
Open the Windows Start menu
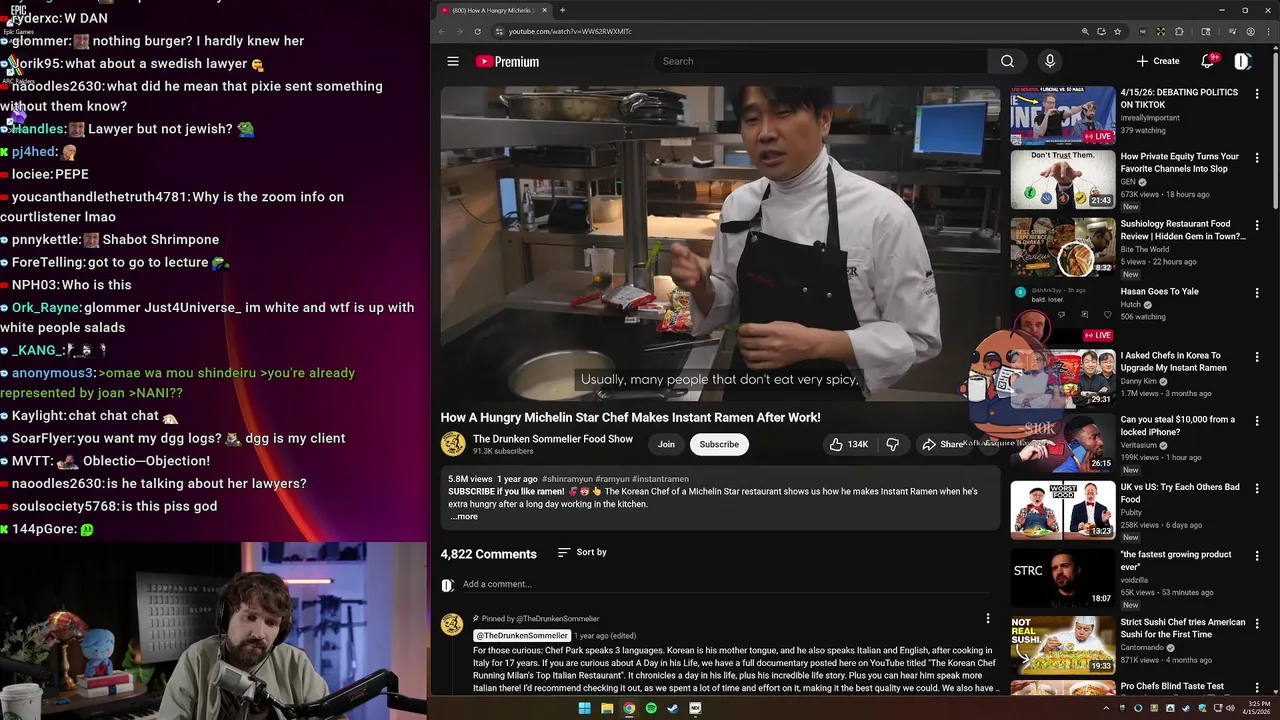click(x=585, y=708)
